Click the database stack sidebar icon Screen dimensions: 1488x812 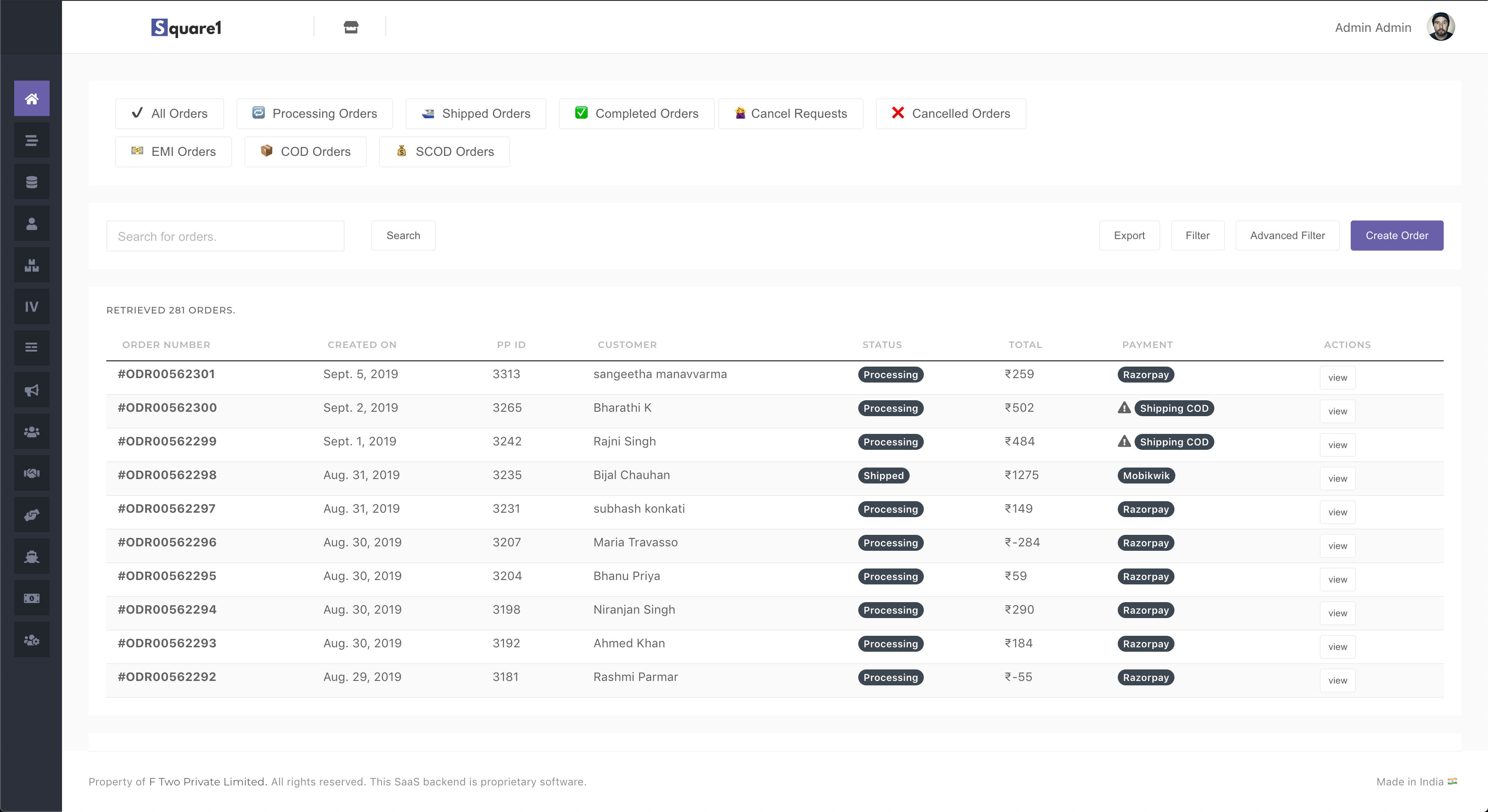point(31,182)
